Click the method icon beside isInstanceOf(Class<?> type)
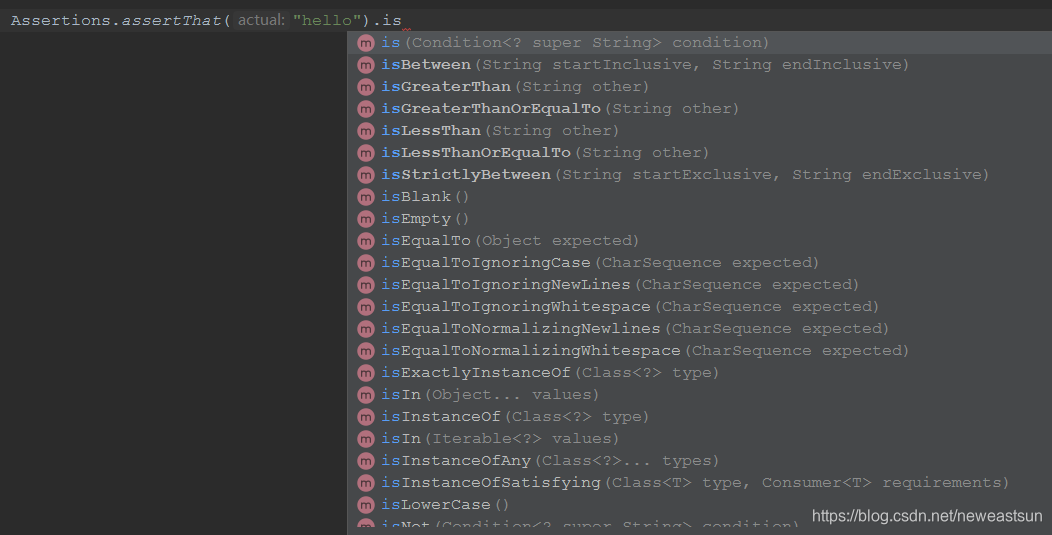The image size is (1052, 535). coord(366,418)
